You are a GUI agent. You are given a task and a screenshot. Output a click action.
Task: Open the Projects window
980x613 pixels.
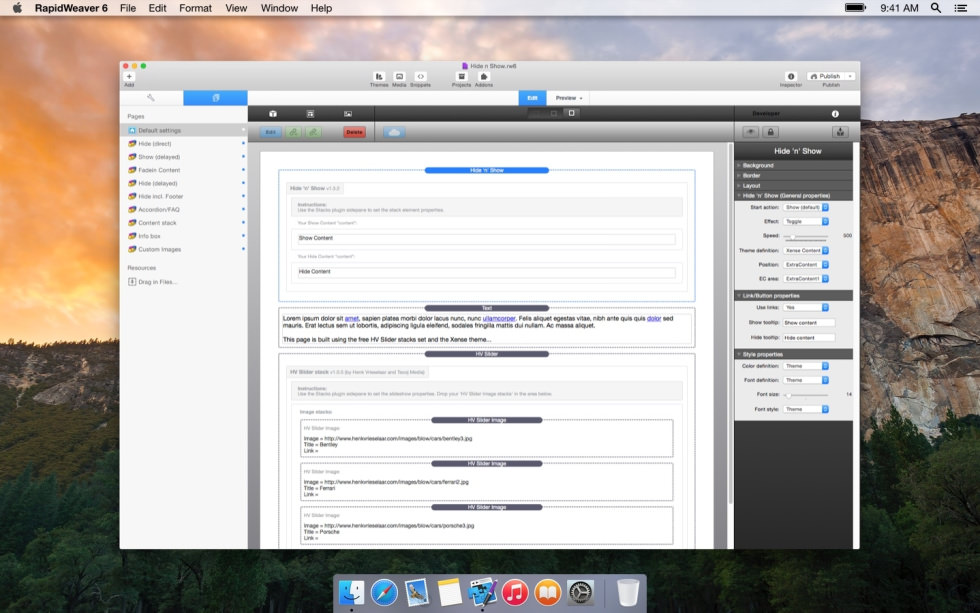461,76
